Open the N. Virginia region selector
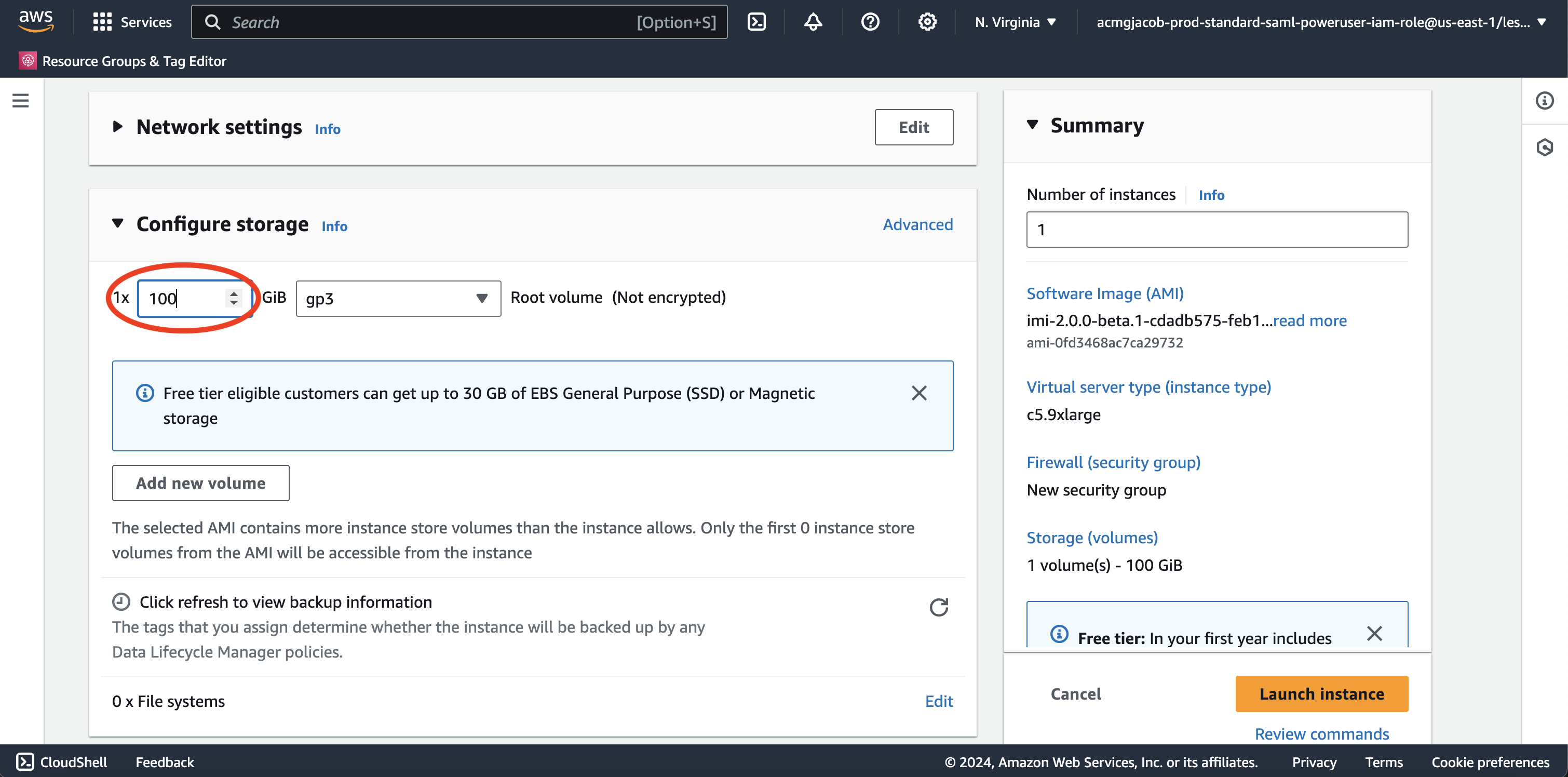This screenshot has width=1568, height=777. coord(1015,22)
